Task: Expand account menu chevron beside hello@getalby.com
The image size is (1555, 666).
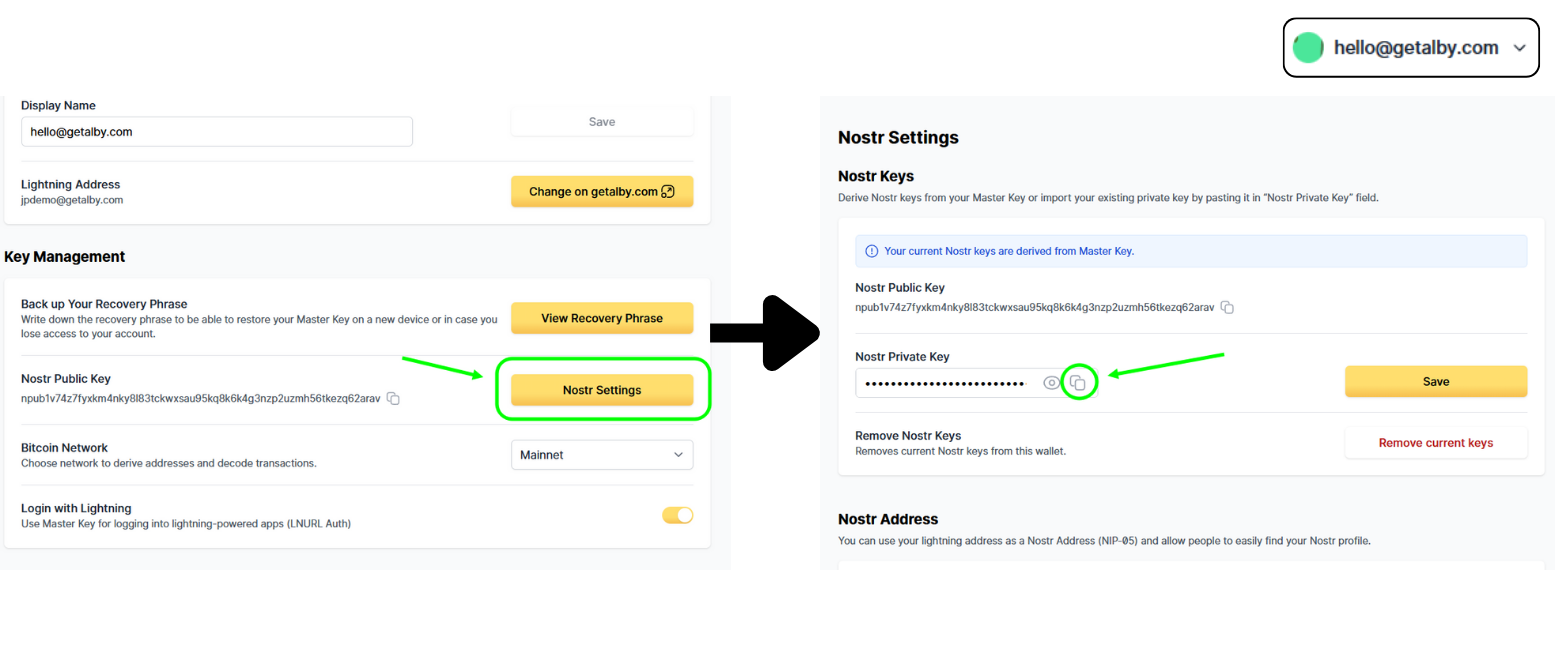Action: 1520,47
